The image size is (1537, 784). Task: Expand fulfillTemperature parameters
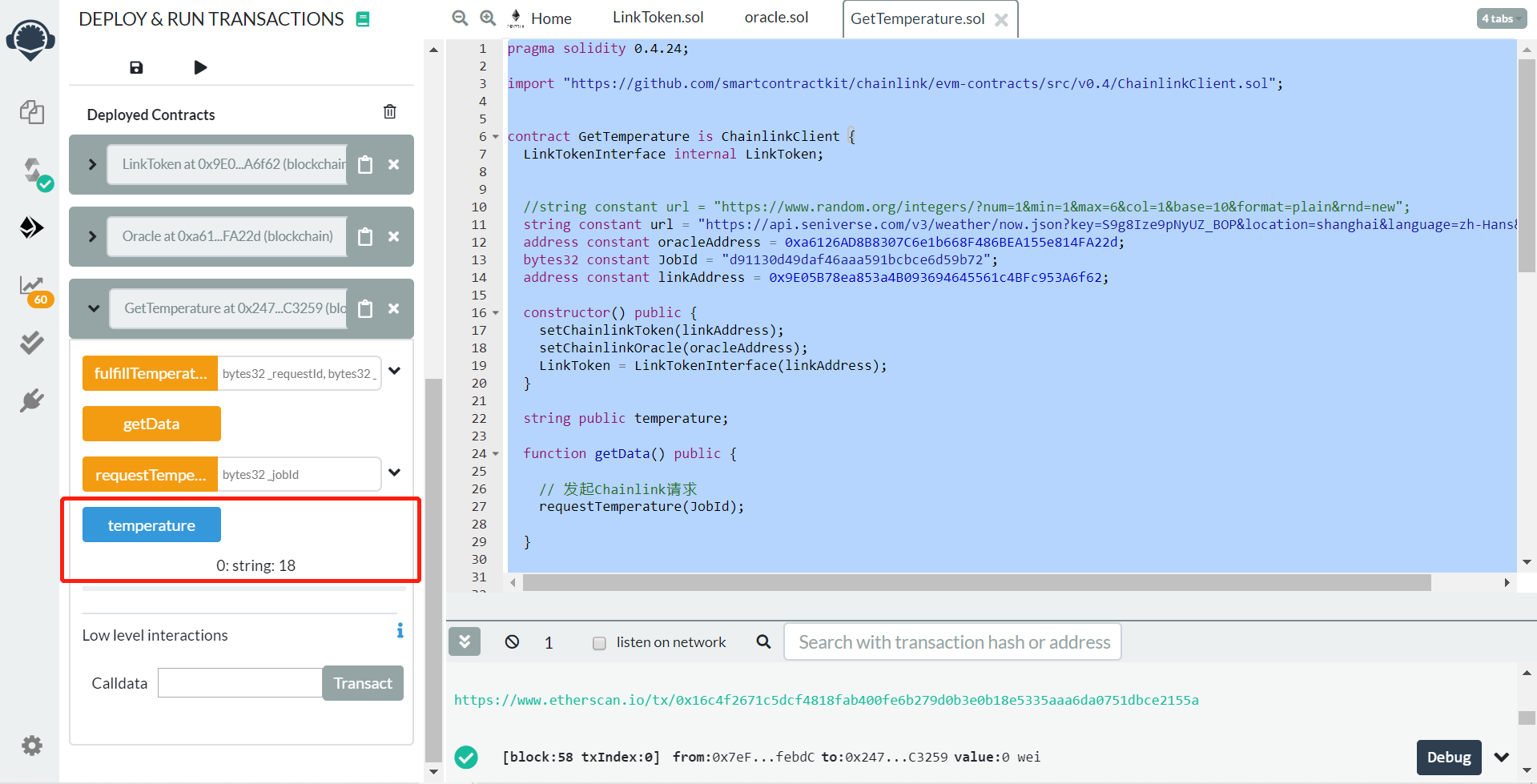click(394, 371)
